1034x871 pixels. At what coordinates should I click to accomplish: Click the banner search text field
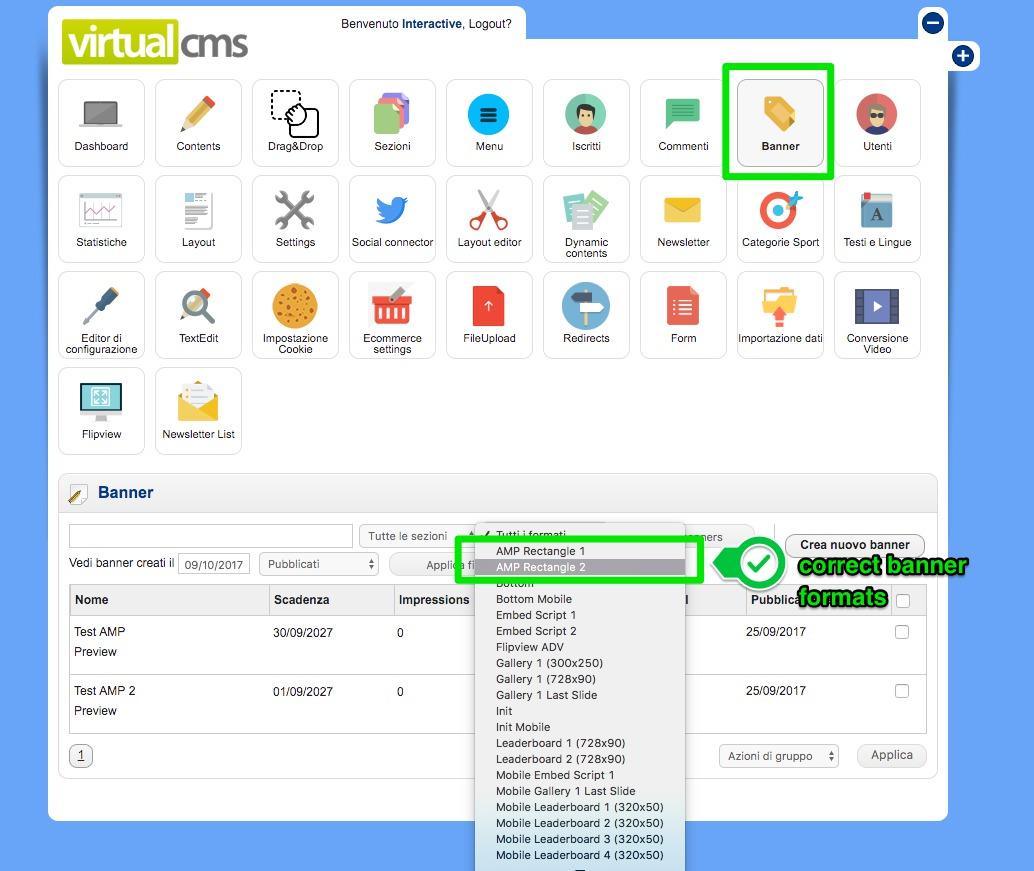(x=211, y=536)
